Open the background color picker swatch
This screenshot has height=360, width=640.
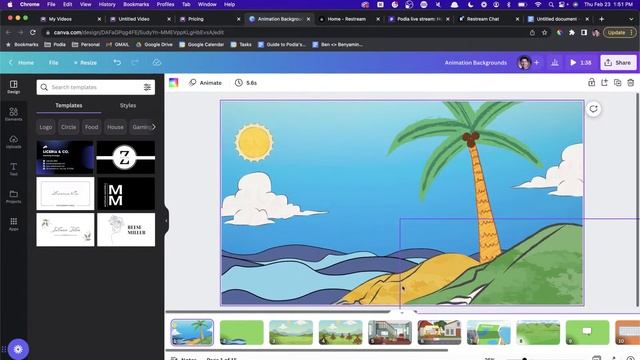coord(173,82)
